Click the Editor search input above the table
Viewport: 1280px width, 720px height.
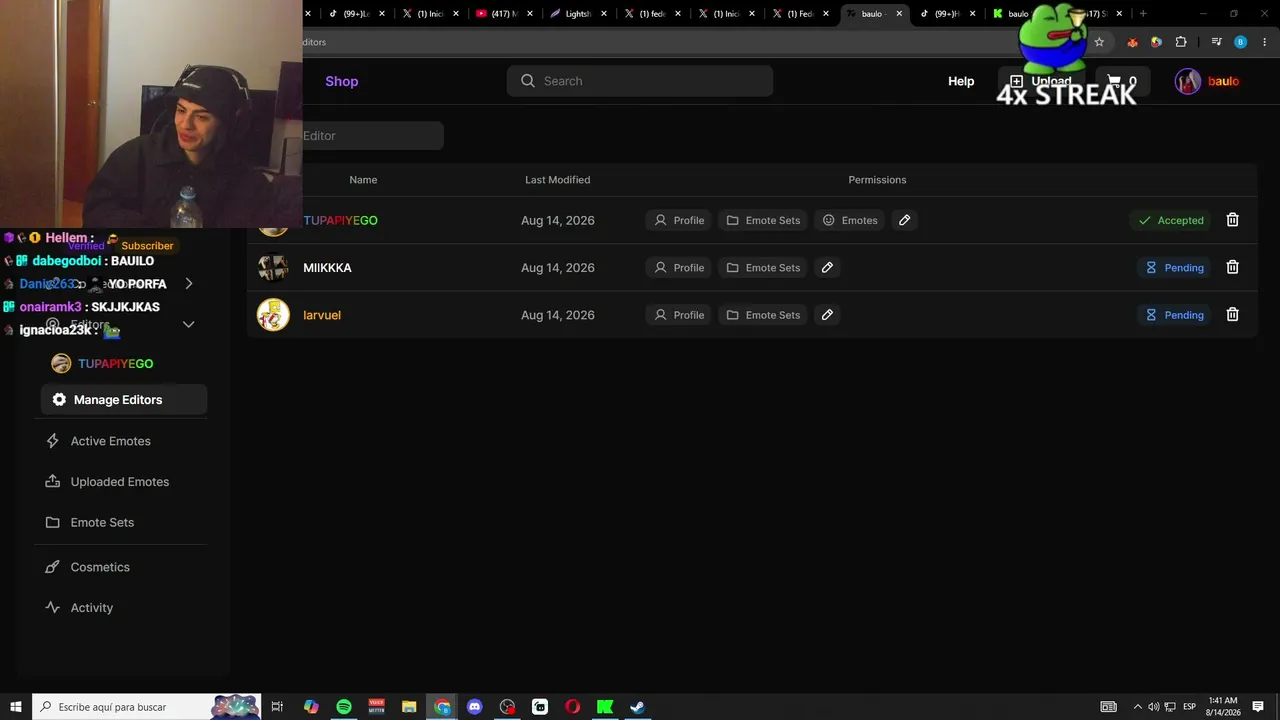[372, 136]
